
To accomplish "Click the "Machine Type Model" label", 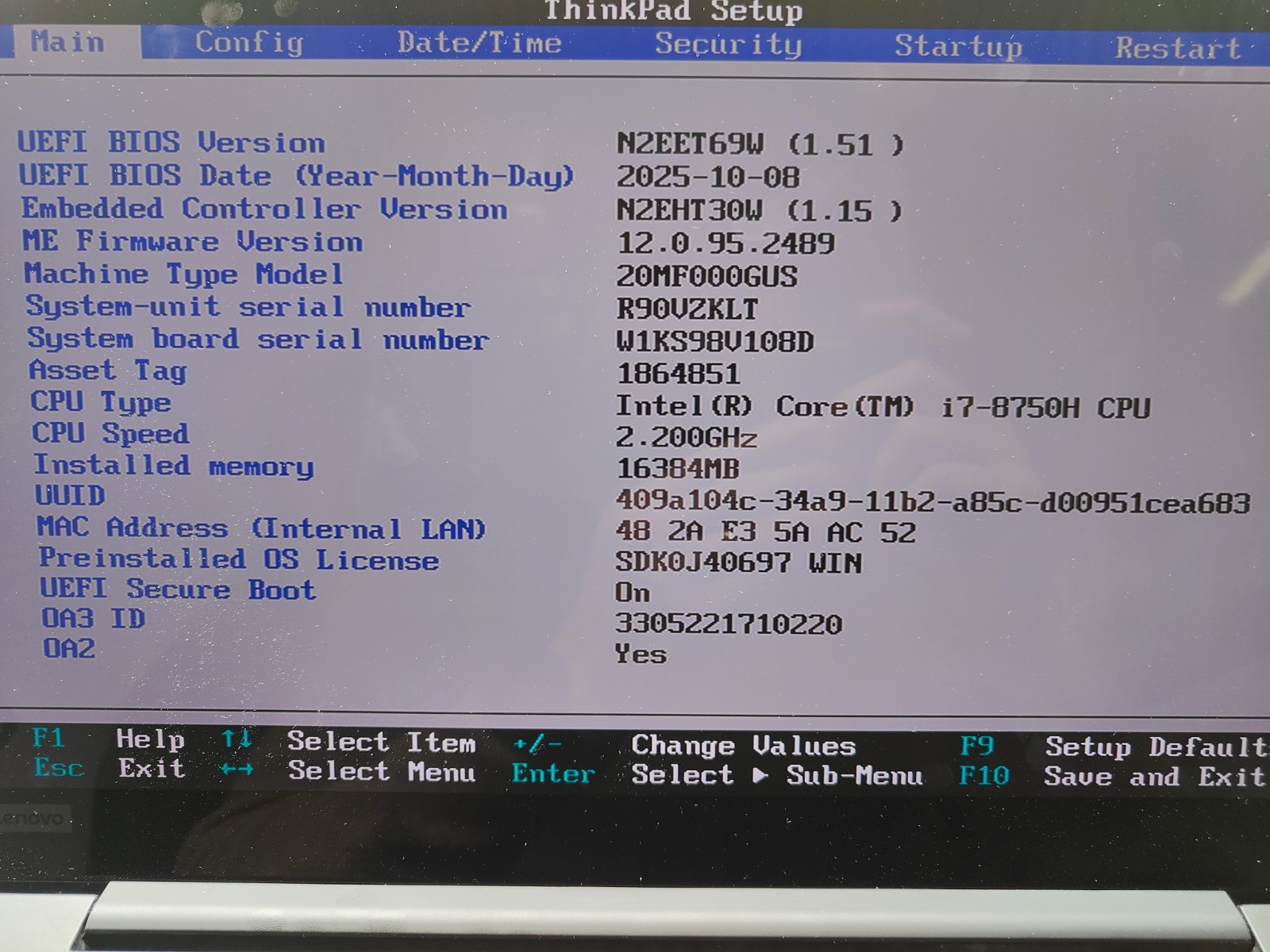I will (183, 274).
